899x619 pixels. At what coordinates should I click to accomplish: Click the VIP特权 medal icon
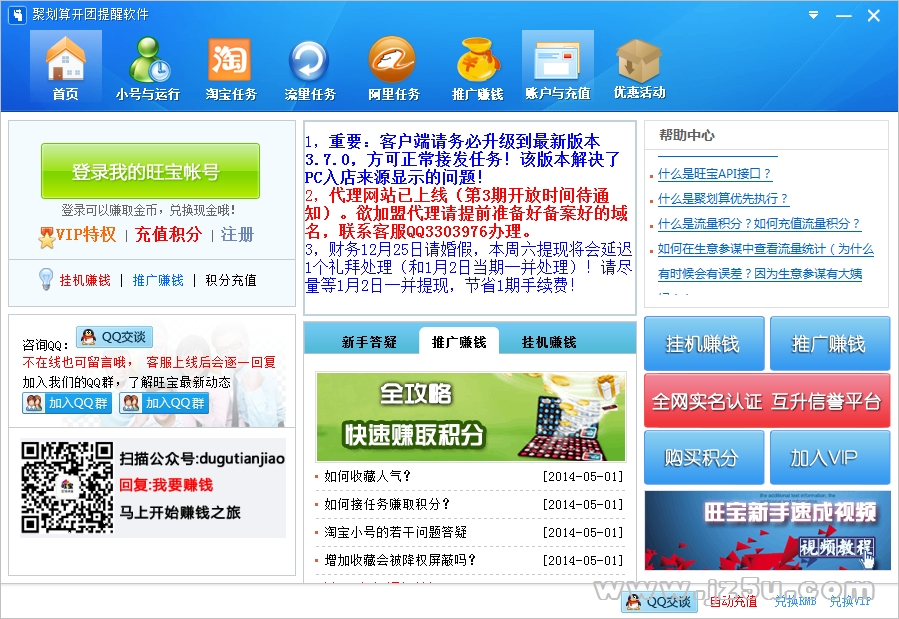point(46,237)
